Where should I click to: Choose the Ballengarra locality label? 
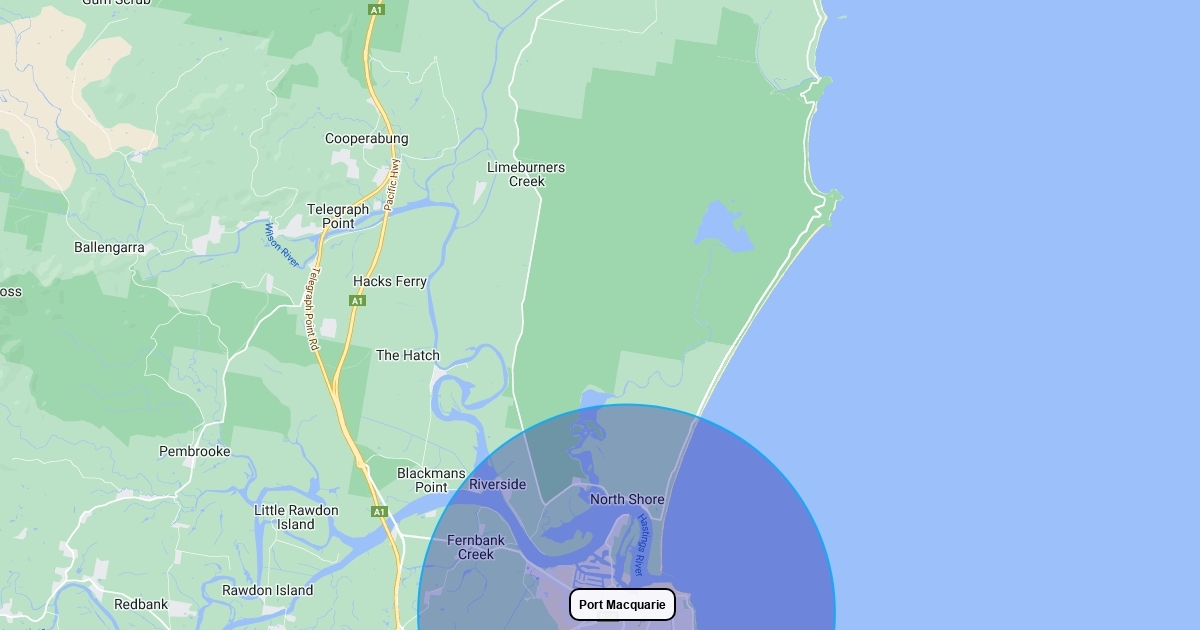[x=109, y=247]
